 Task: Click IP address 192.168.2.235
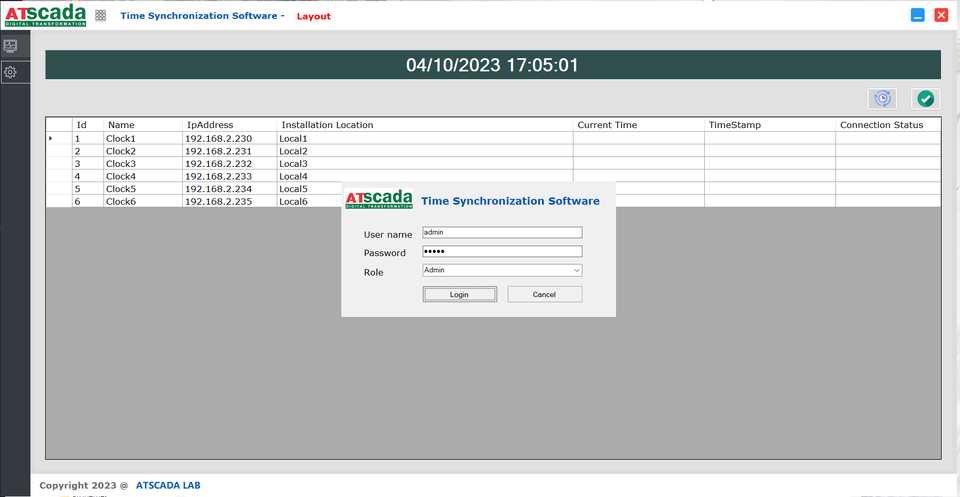tap(230, 201)
